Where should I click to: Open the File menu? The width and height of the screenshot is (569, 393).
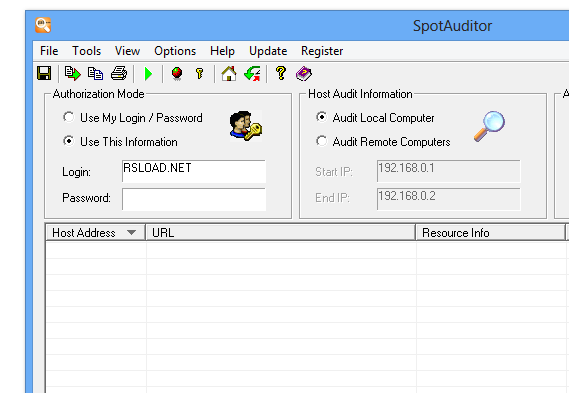(x=49, y=51)
